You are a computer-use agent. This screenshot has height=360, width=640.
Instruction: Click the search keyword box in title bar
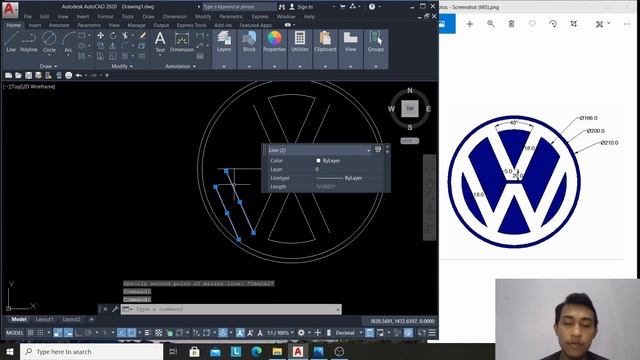click(x=240, y=7)
